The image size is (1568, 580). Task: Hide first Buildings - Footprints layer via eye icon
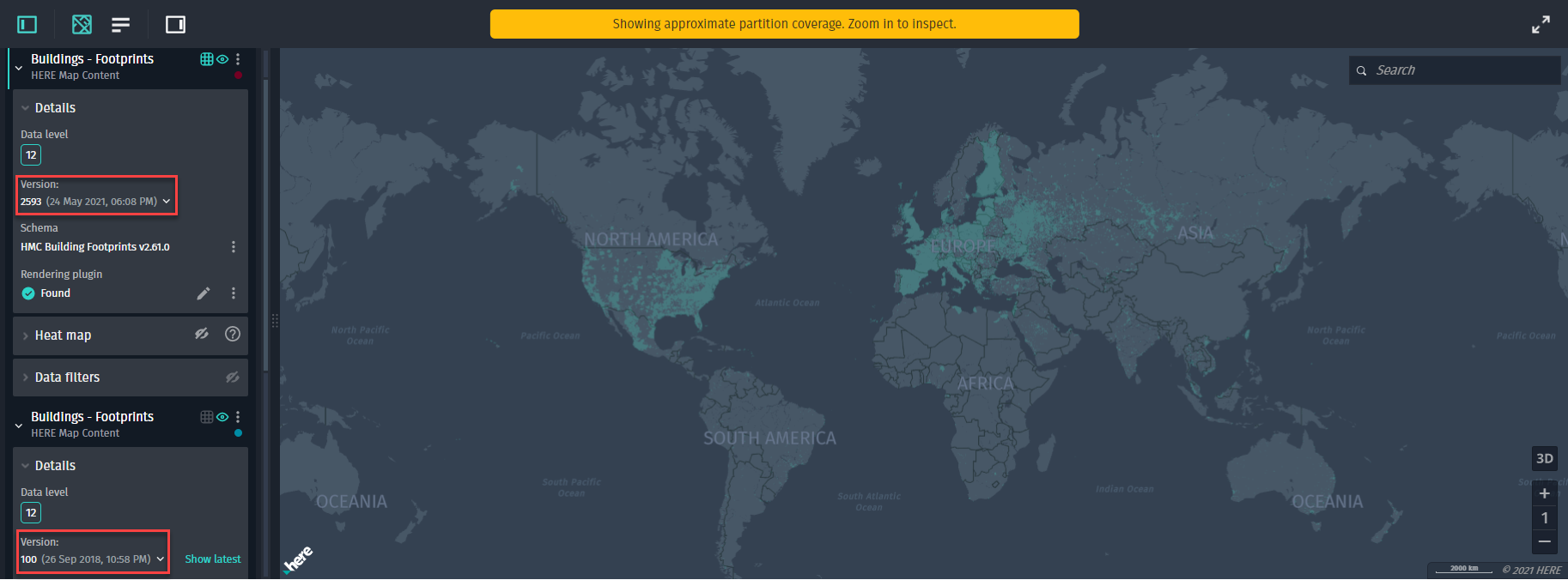[222, 59]
